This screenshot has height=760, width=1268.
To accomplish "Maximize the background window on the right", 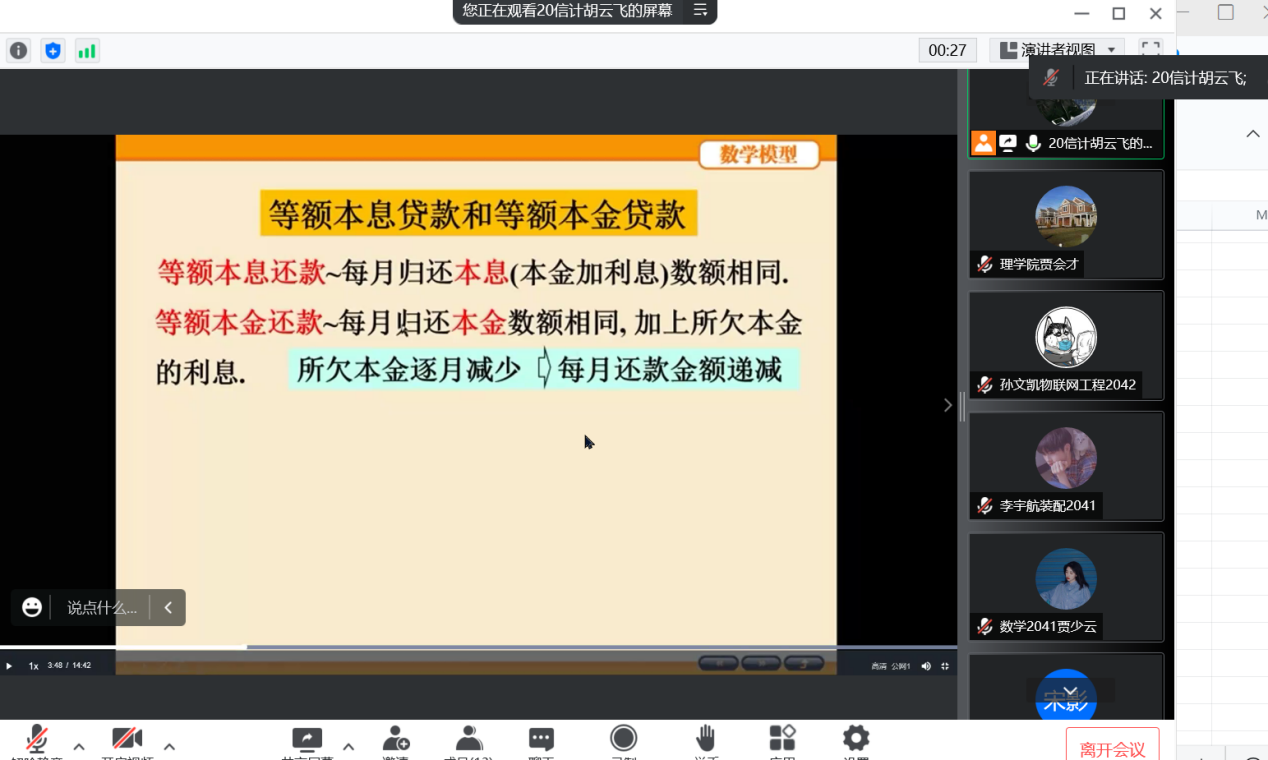I will point(1226,12).
